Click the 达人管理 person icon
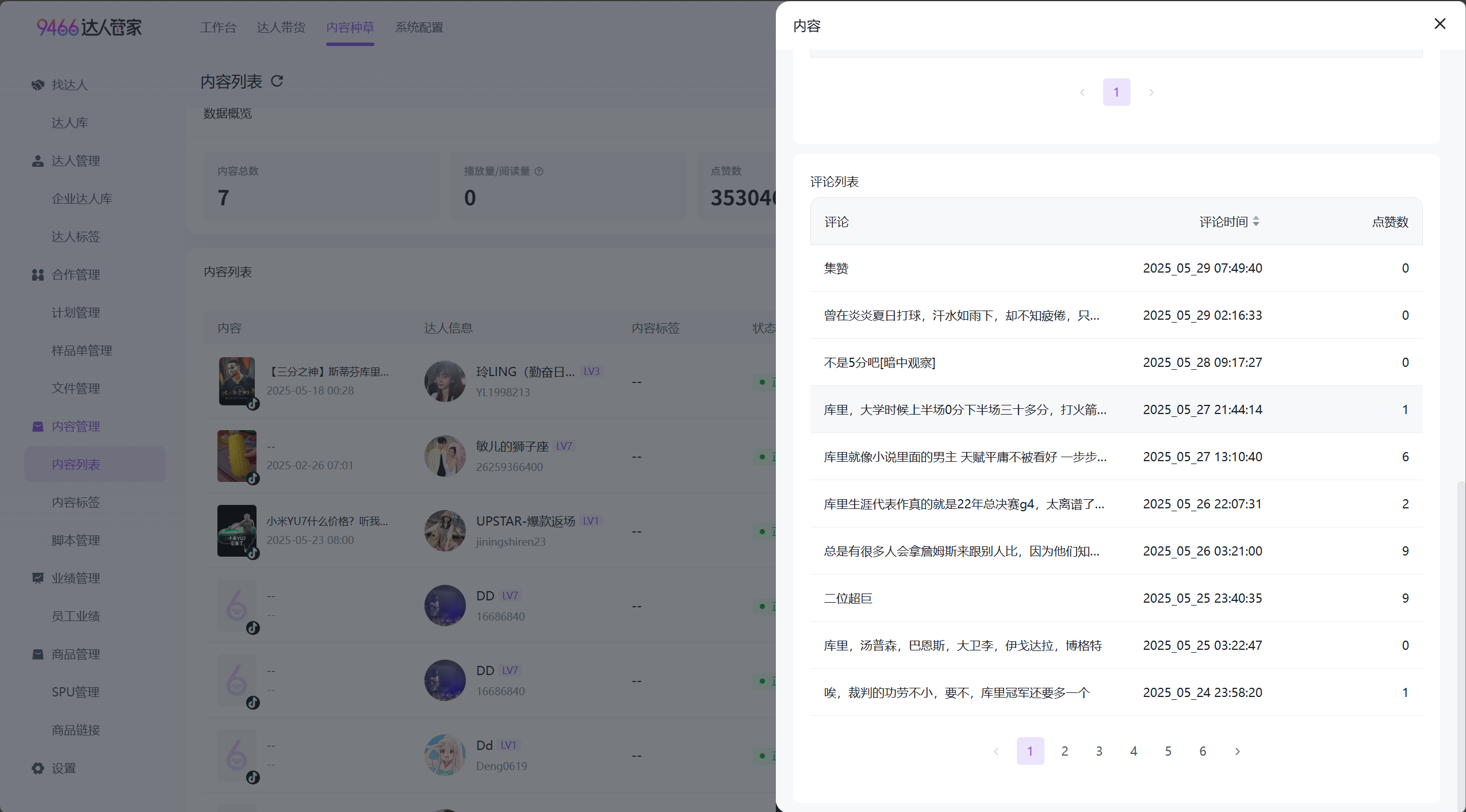Screen dimensions: 1466x812 point(38,161)
